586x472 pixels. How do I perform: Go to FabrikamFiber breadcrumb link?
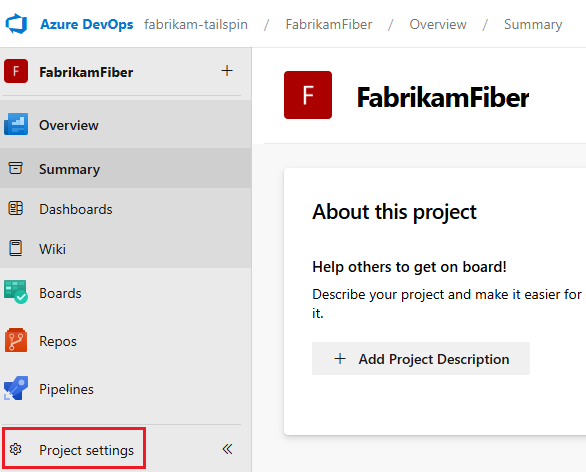(329, 24)
